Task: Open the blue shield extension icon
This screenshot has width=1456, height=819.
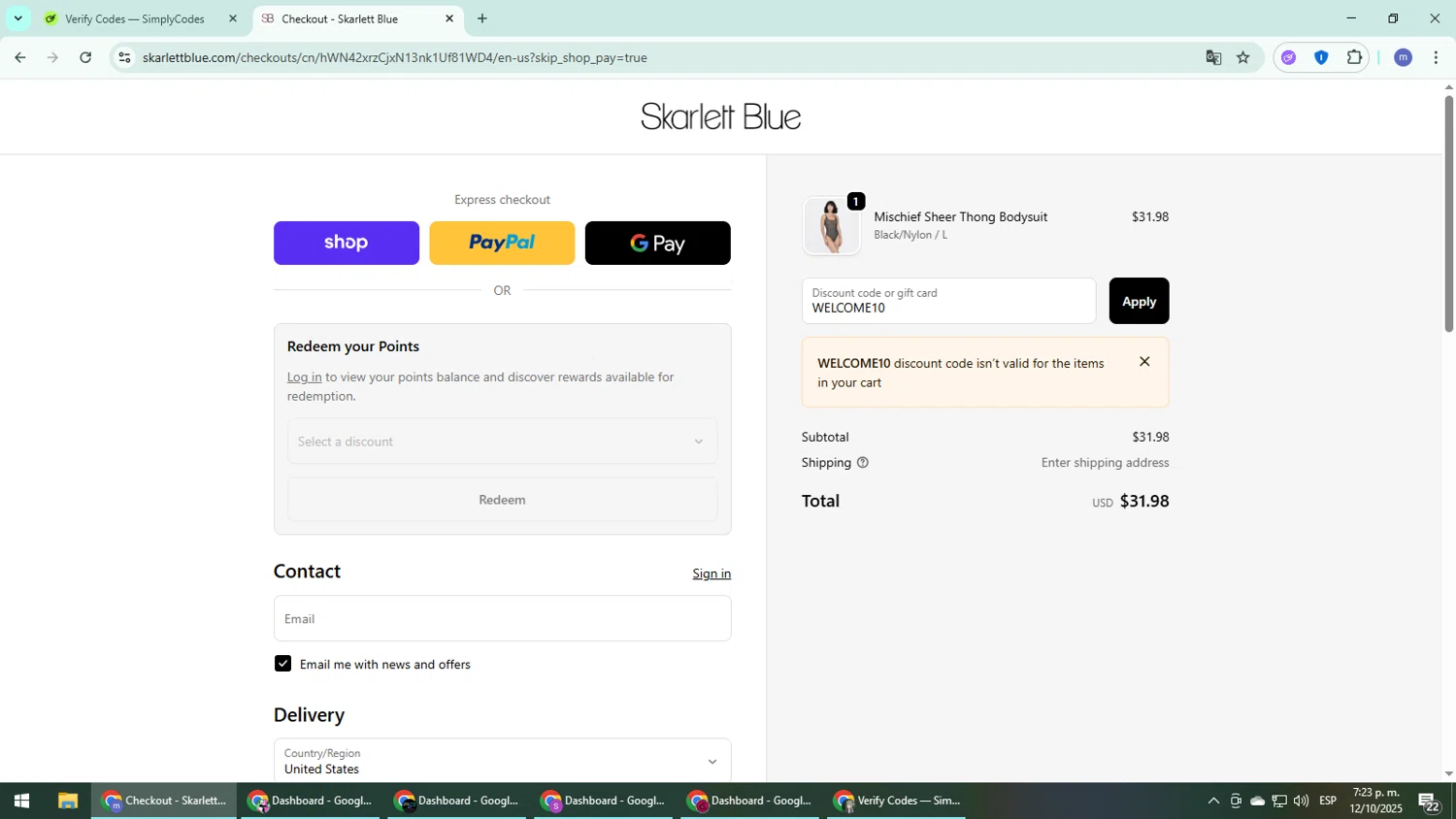Action: pyautogui.click(x=1321, y=57)
